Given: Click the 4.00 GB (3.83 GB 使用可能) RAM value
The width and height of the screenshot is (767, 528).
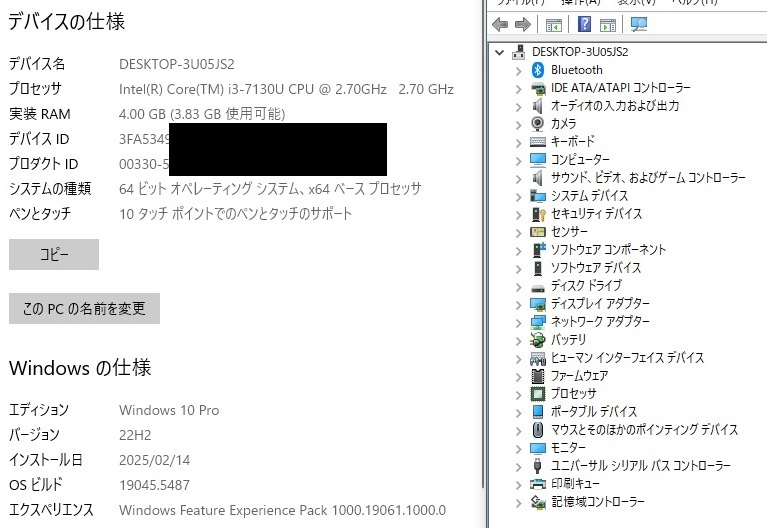Looking at the screenshot, I should (202, 114).
